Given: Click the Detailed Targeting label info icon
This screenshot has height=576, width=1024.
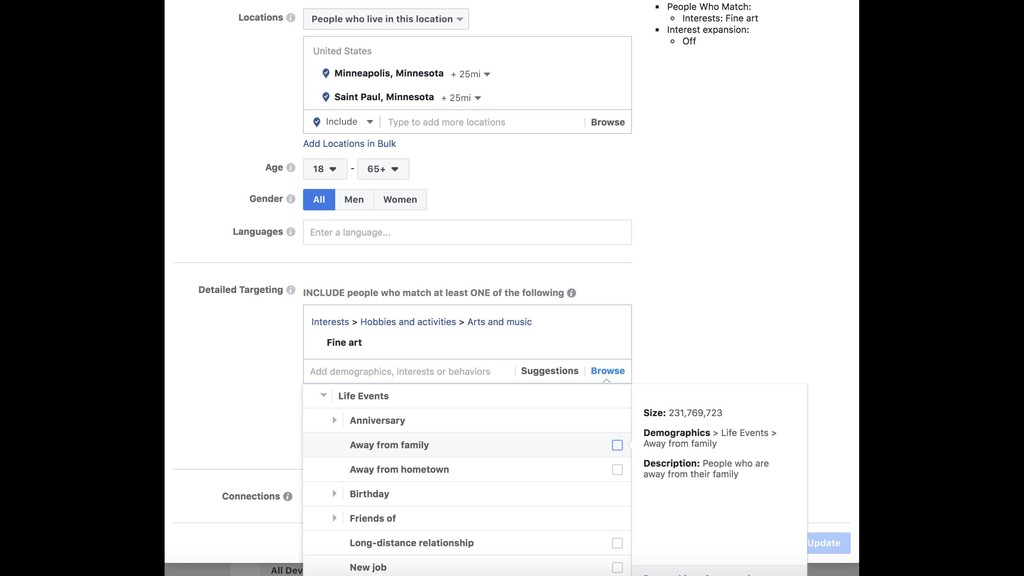Looking at the screenshot, I should 291,290.
